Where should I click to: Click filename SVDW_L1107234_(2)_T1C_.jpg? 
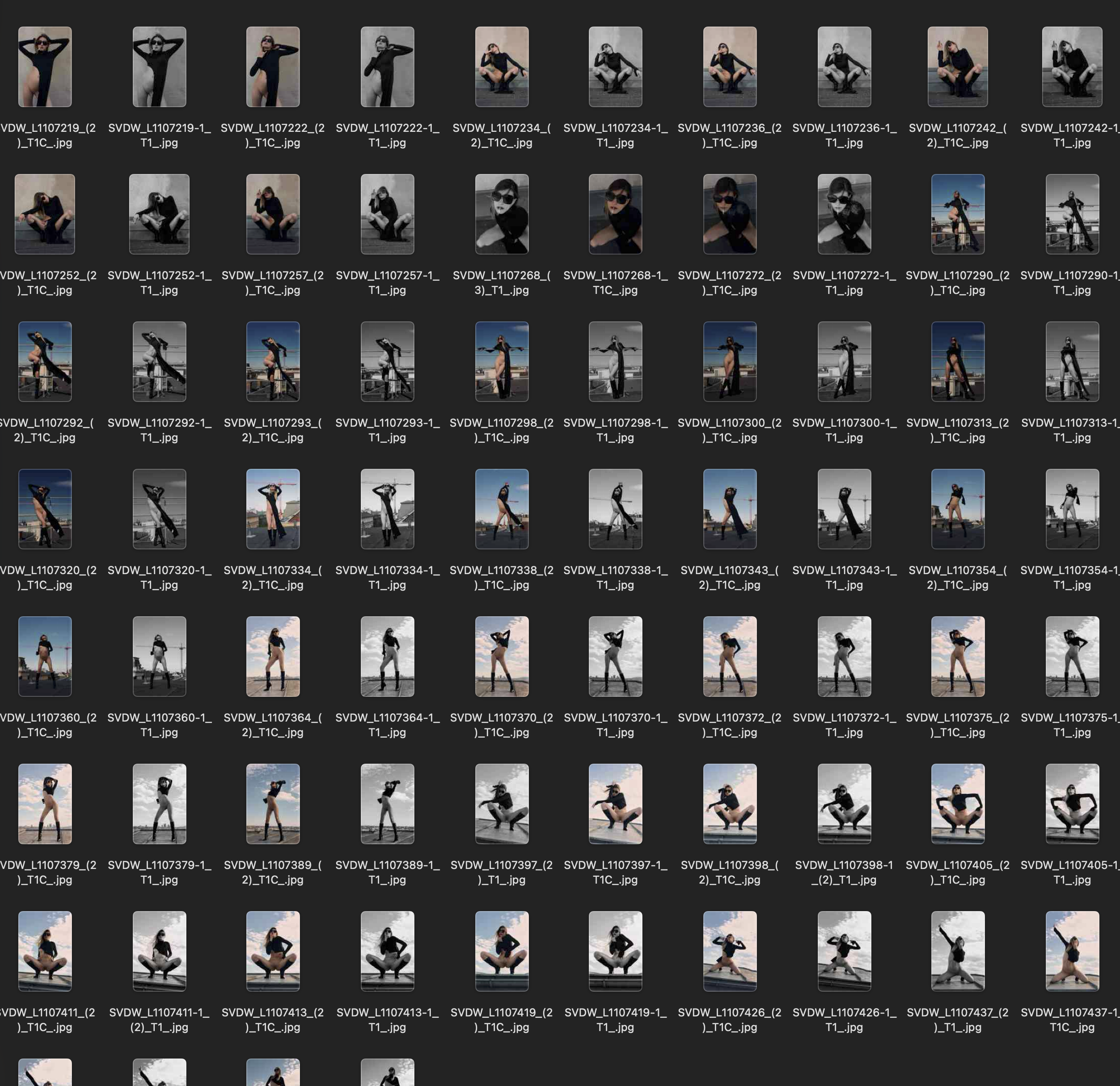(502, 136)
